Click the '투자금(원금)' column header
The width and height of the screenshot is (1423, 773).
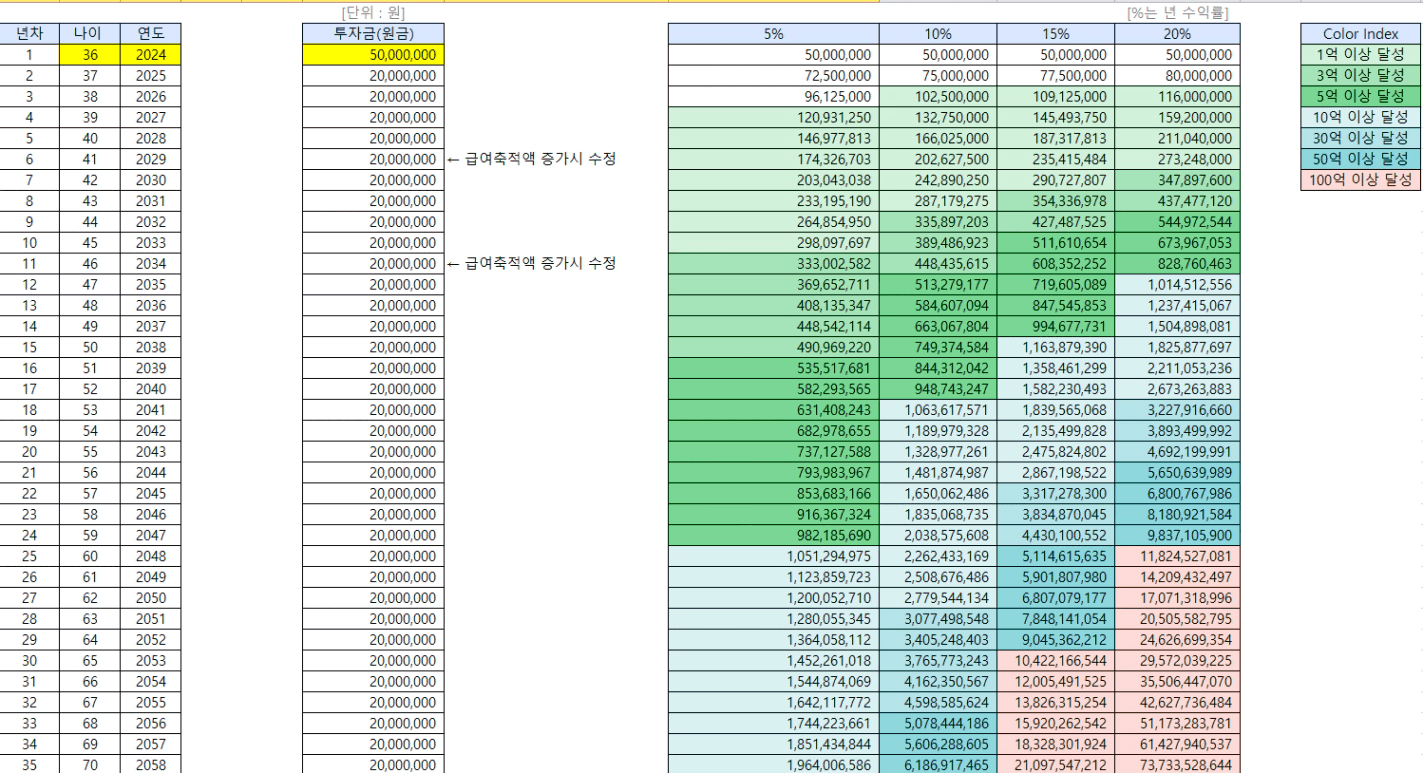(x=372, y=34)
